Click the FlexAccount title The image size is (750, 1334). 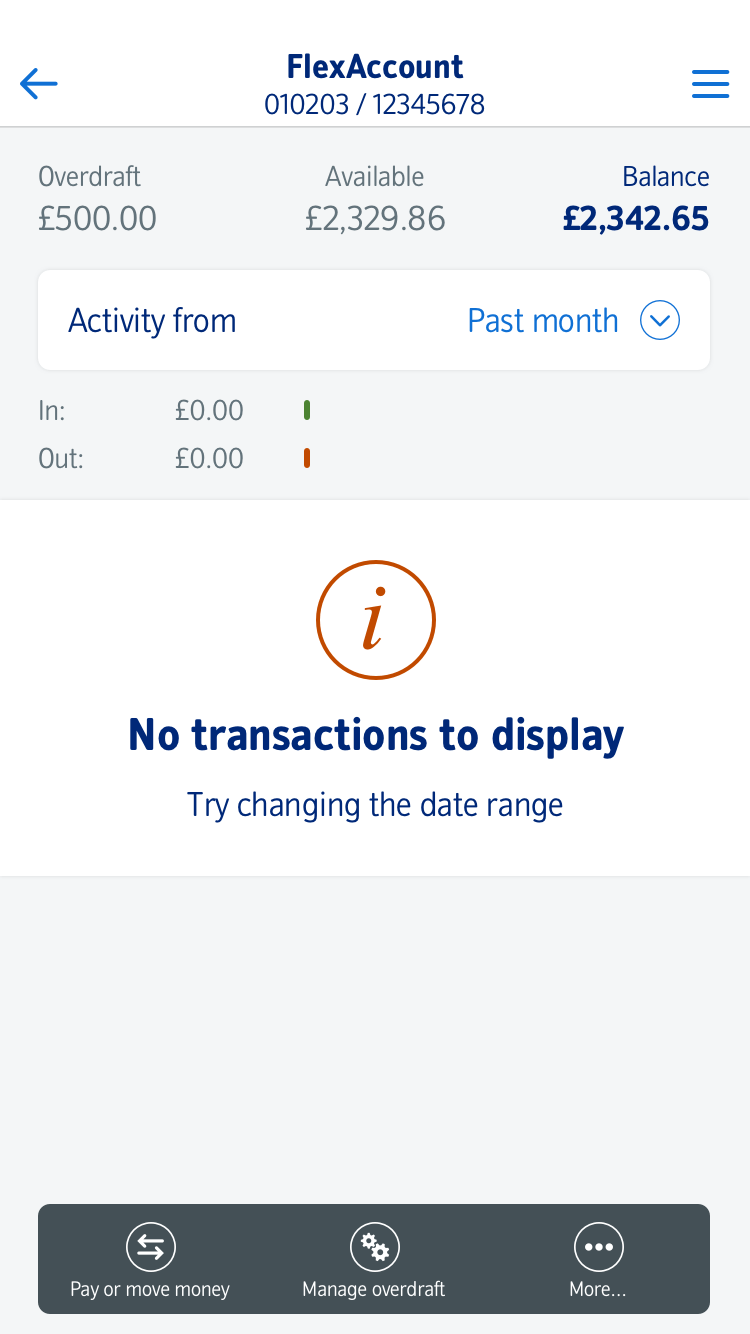[x=375, y=67]
